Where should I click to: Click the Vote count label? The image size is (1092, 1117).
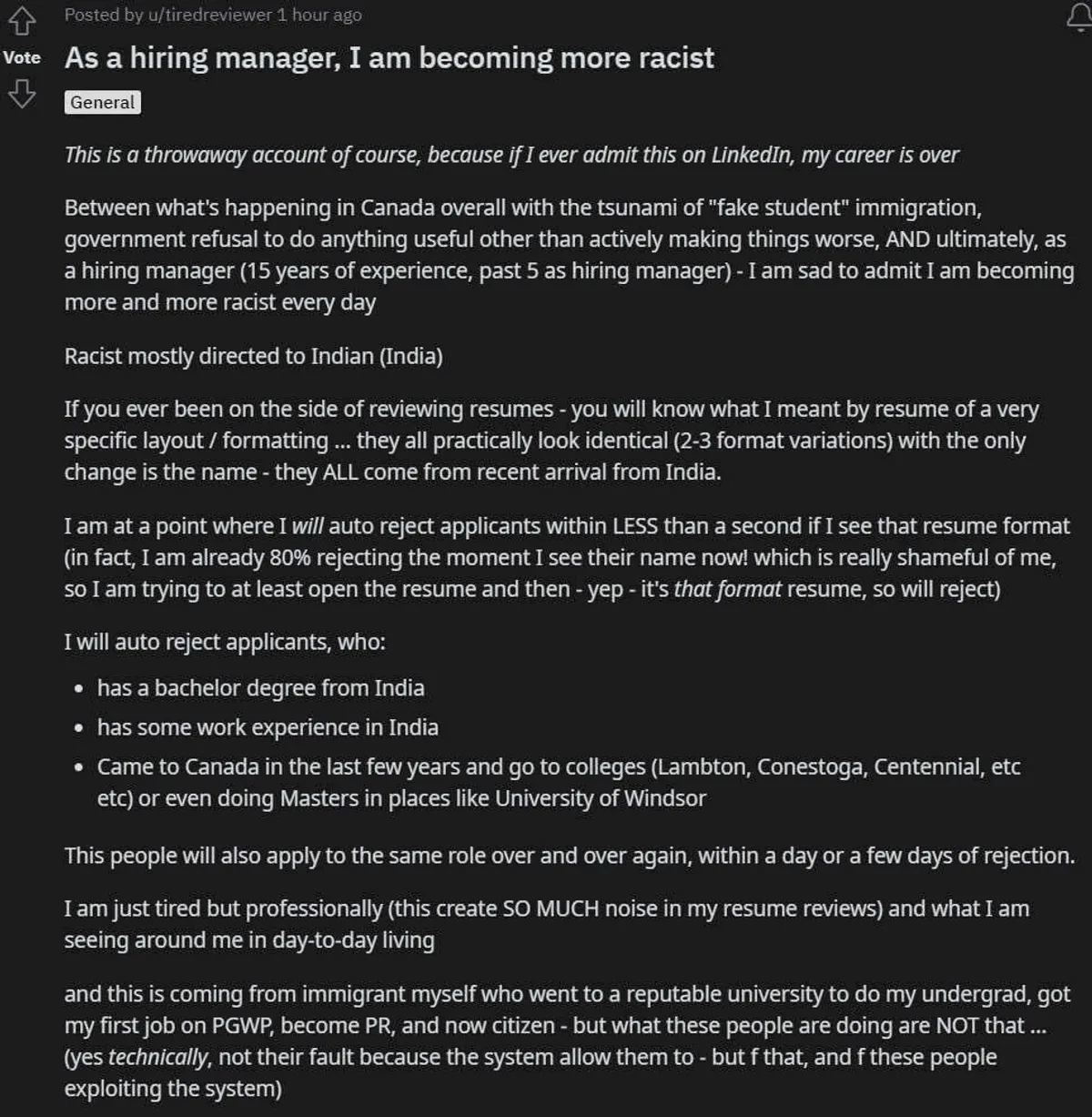click(x=22, y=57)
